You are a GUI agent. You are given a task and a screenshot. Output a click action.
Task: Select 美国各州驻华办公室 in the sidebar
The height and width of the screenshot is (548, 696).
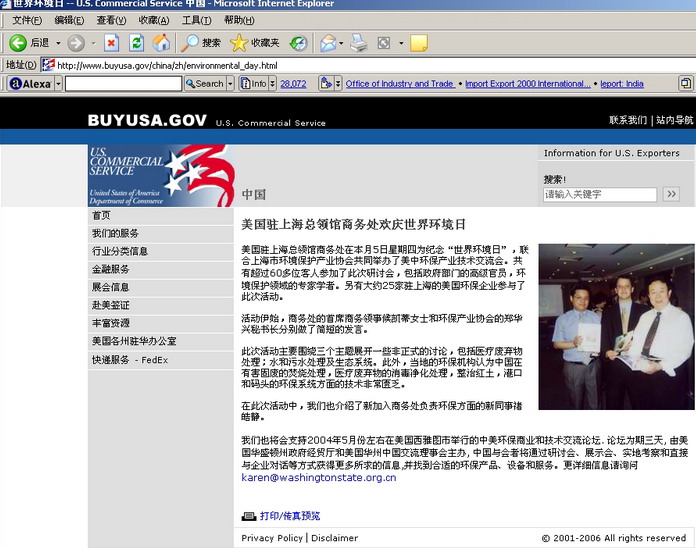pos(161,341)
